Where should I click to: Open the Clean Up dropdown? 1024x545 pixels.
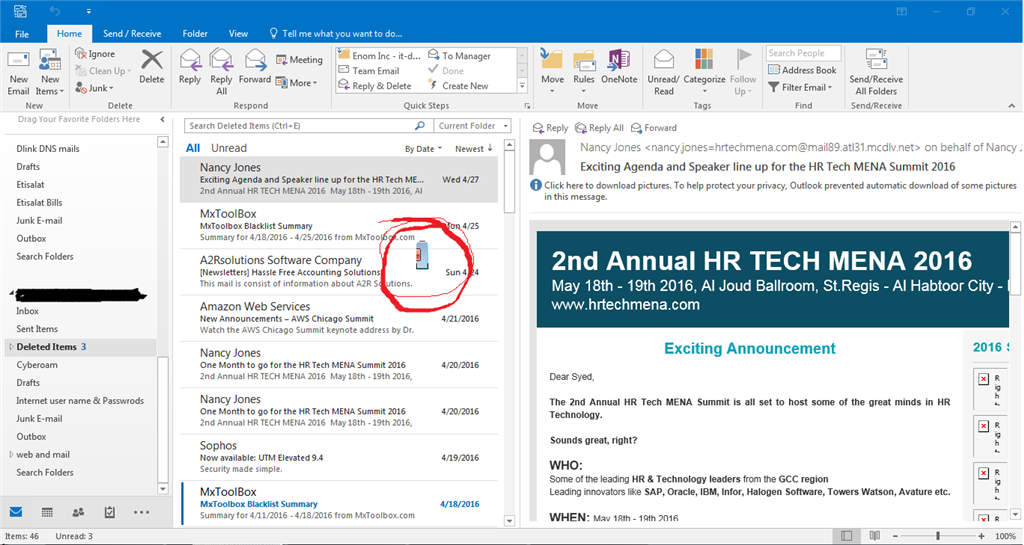pos(103,70)
